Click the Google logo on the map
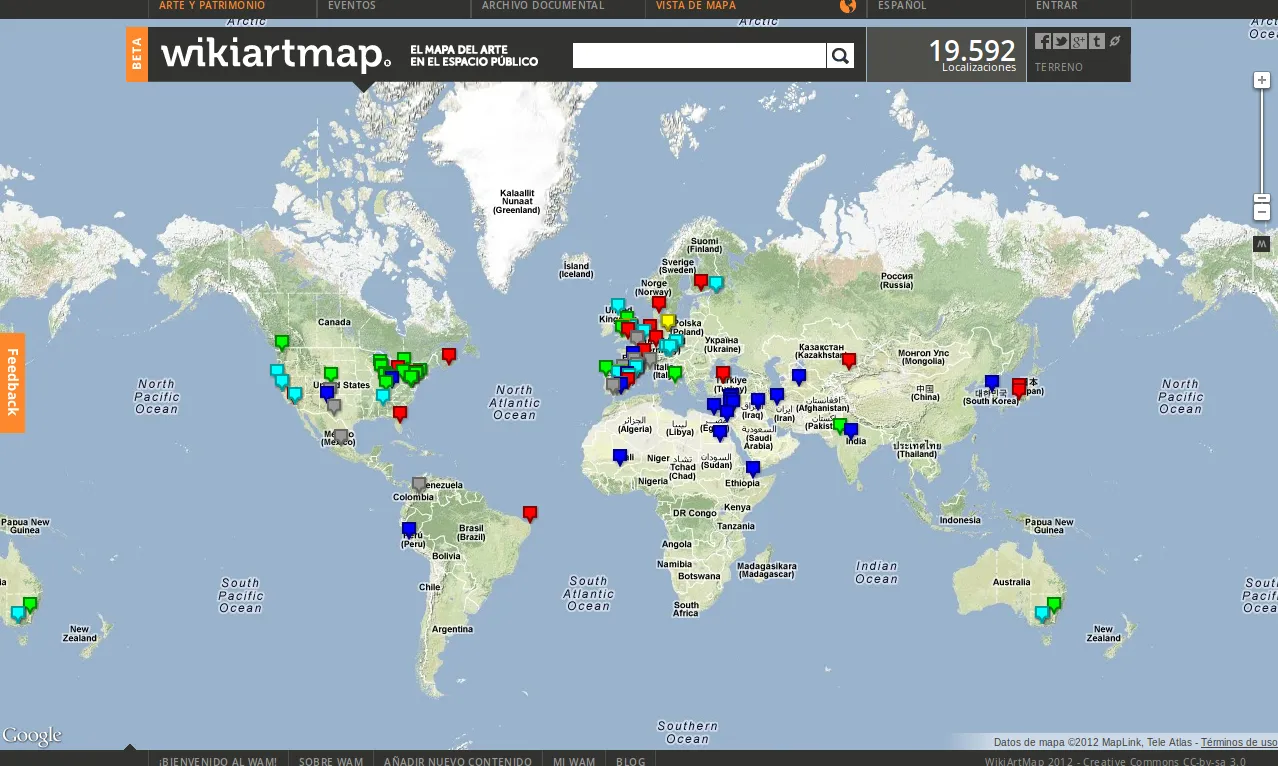 coord(32,736)
